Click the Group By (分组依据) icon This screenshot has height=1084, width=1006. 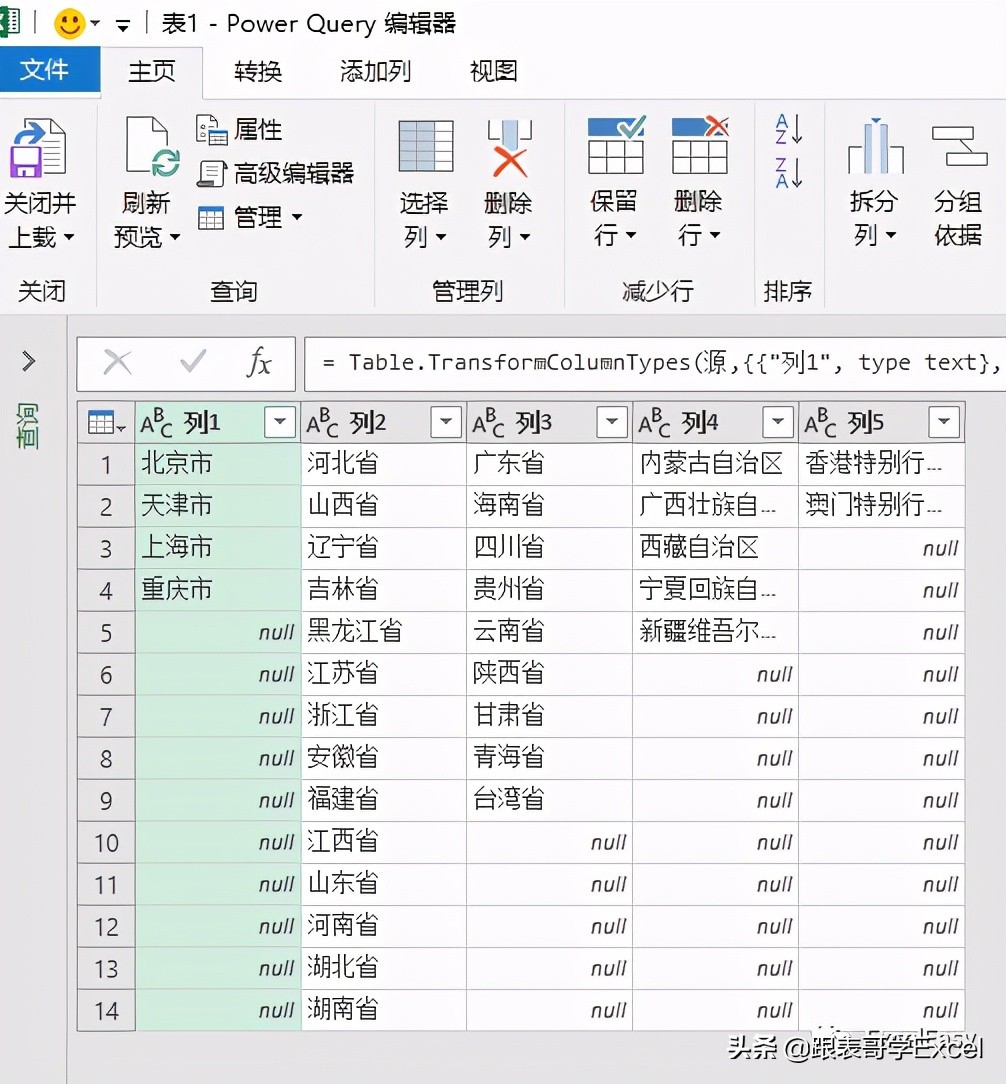click(959, 145)
